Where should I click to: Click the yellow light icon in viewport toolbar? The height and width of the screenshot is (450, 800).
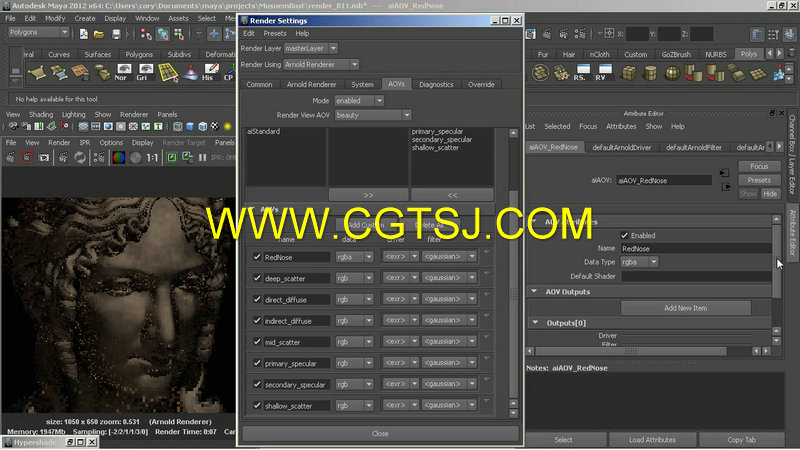click(228, 126)
